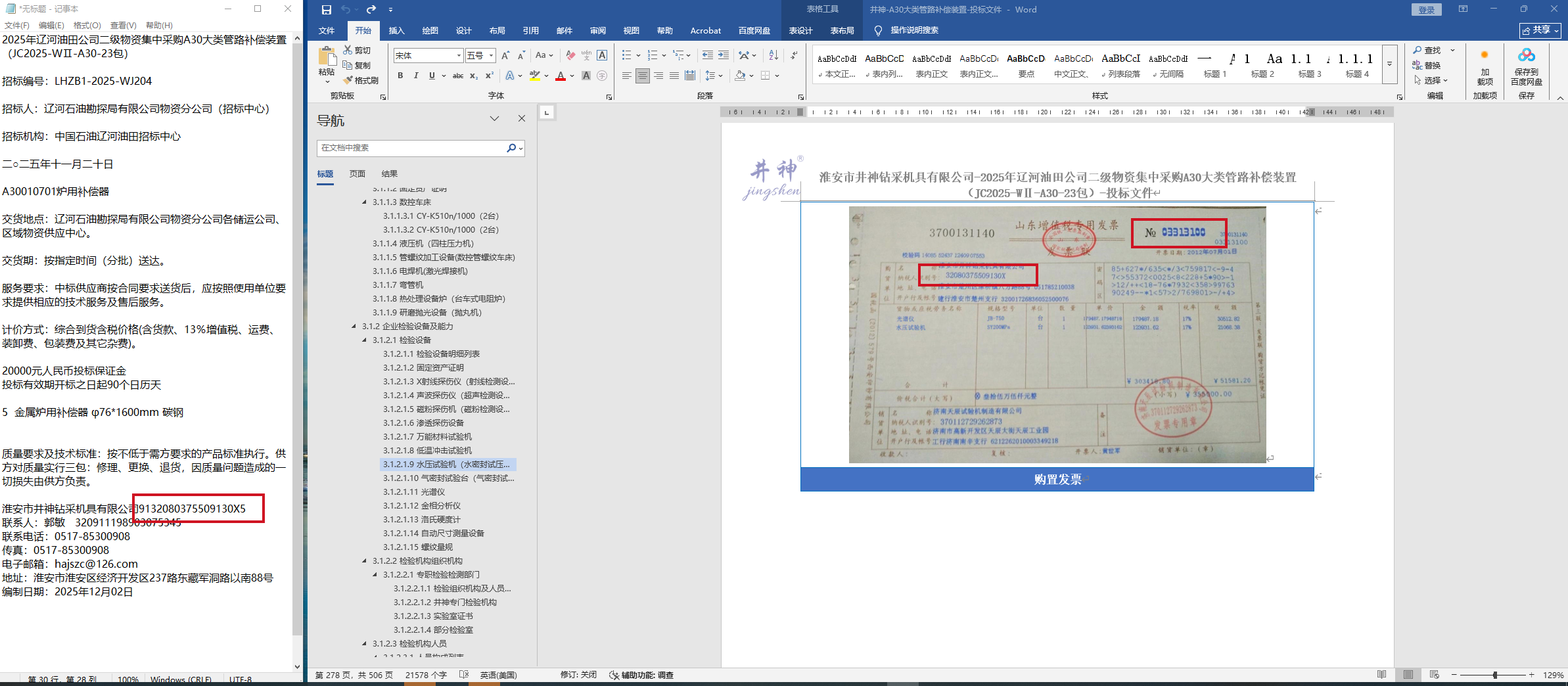Click the Sort A-Z icon
Screen dimensions: 1568x686
[773, 55]
